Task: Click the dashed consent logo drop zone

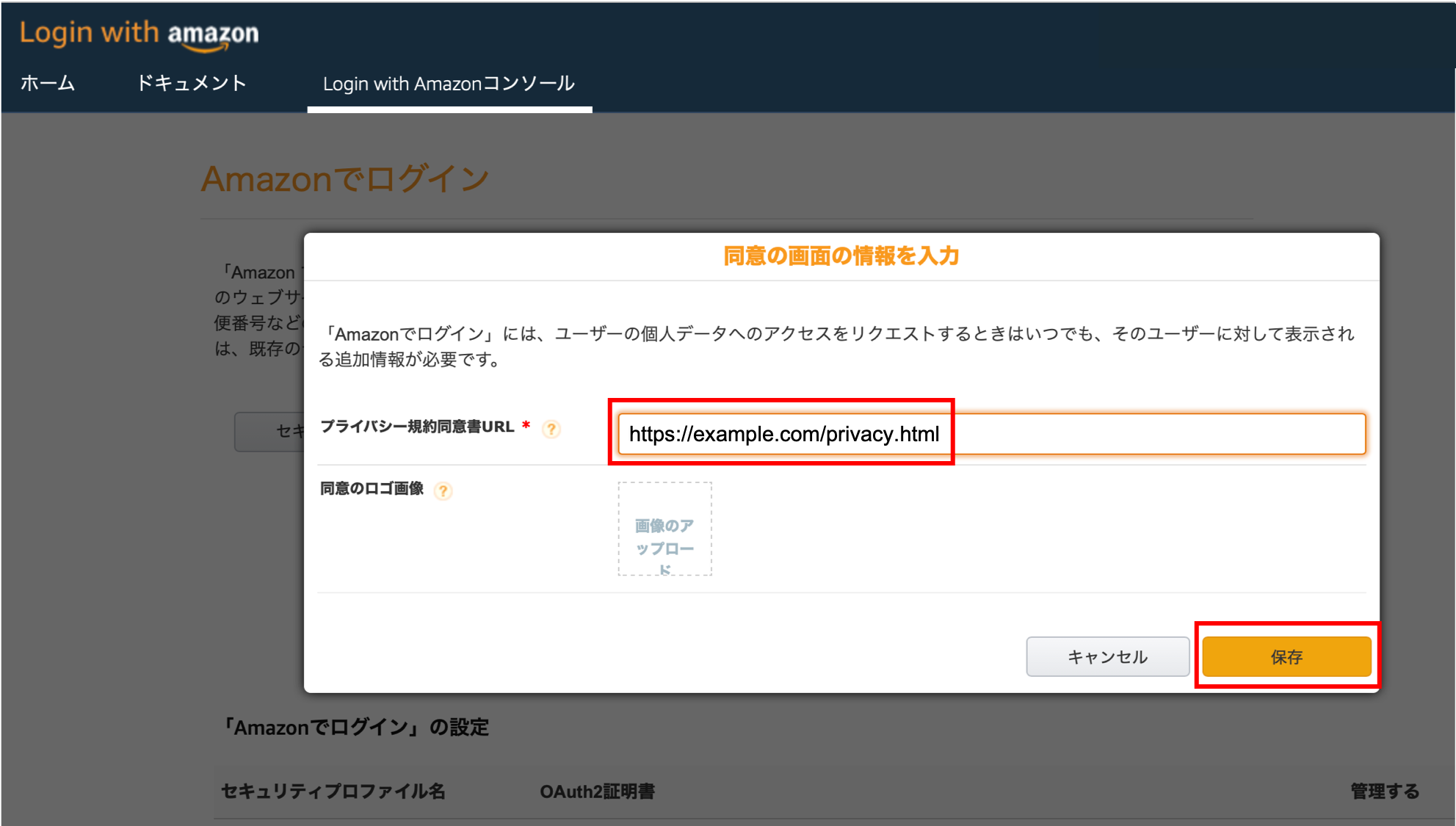Action: (x=664, y=529)
